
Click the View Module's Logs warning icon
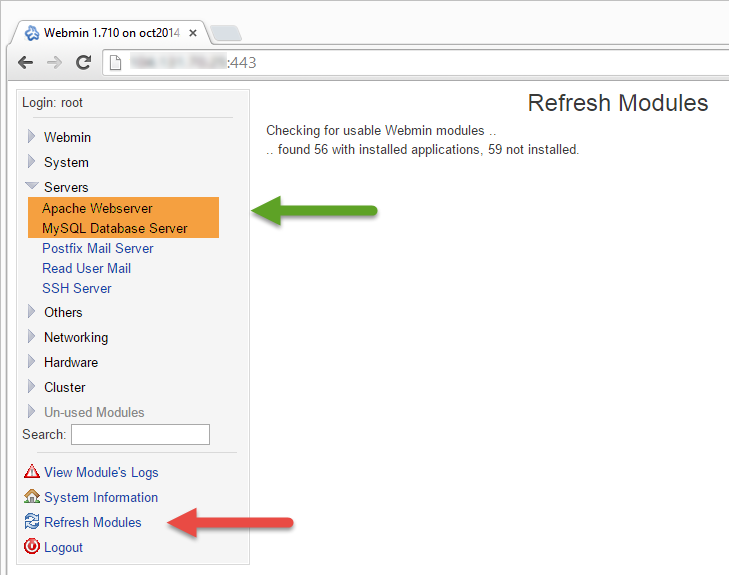coord(32,471)
